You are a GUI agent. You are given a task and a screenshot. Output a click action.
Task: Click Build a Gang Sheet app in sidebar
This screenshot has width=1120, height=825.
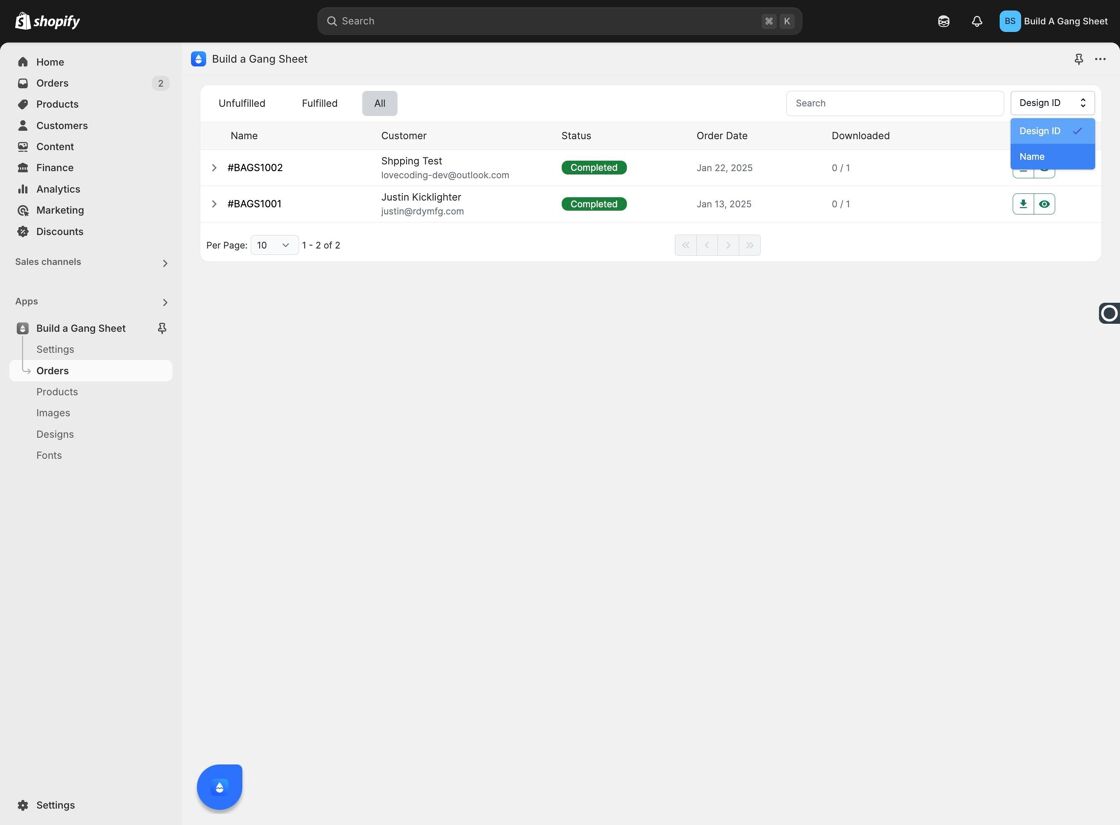pos(81,328)
